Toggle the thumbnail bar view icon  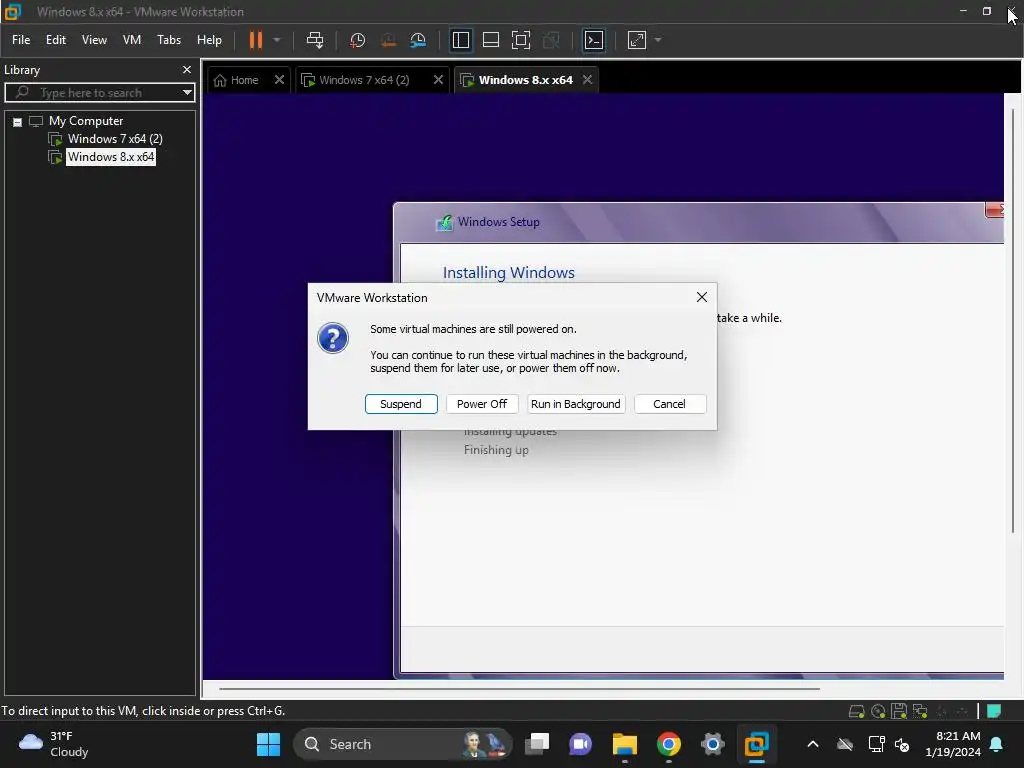click(x=490, y=40)
